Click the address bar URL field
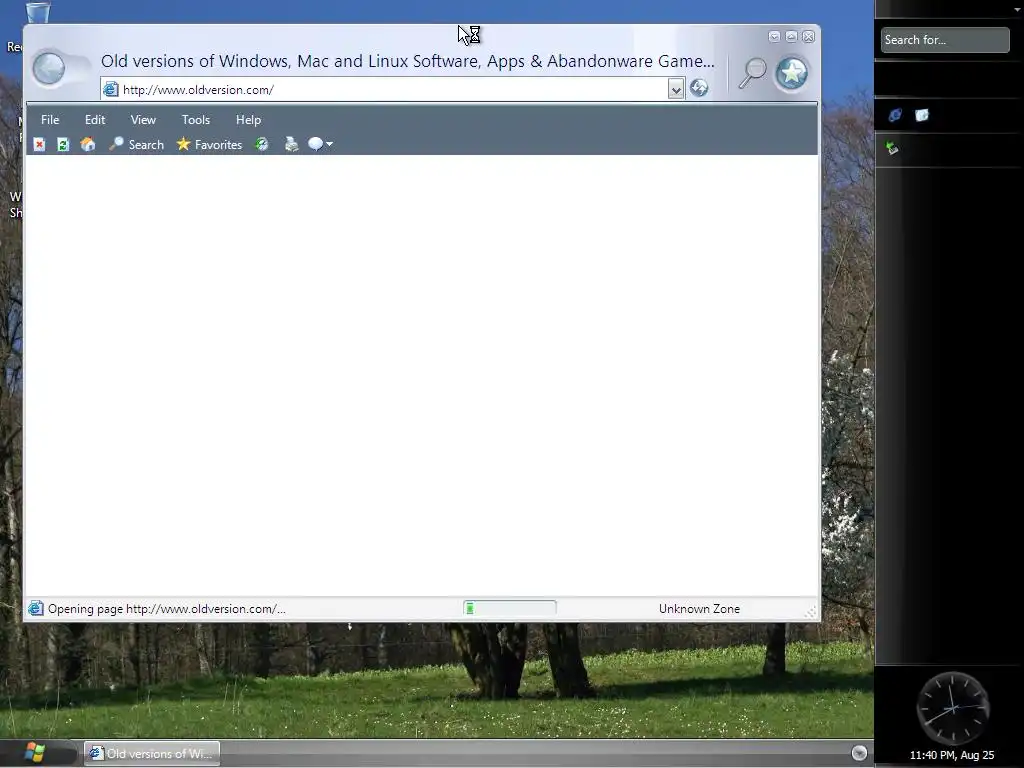This screenshot has width=1024, height=768. (x=393, y=89)
